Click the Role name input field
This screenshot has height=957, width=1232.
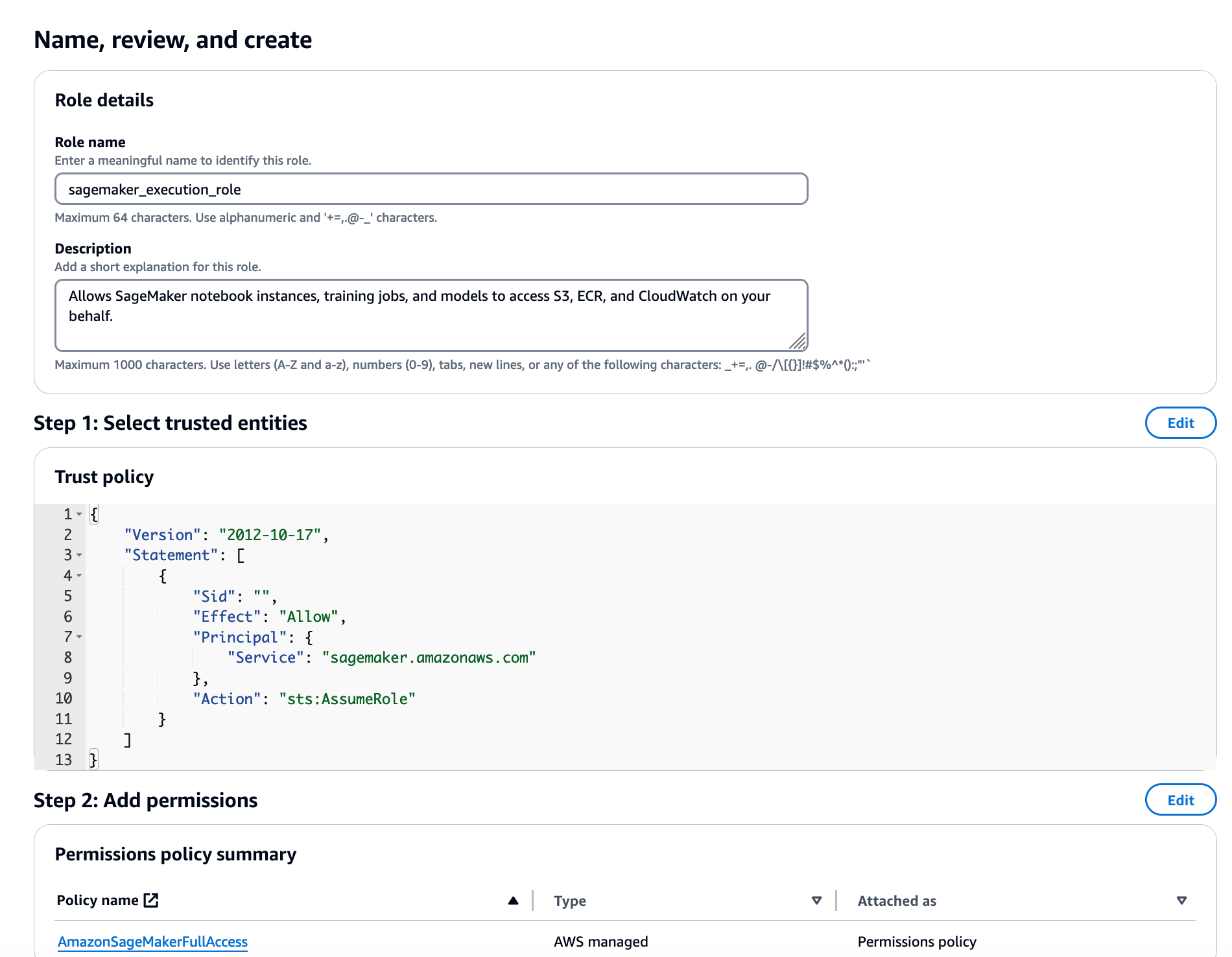tap(431, 189)
